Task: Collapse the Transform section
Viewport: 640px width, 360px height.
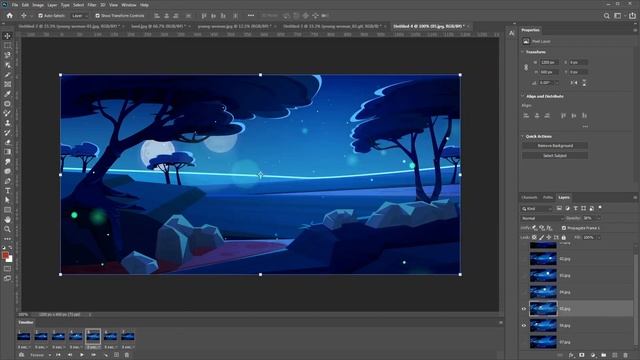Action: coord(523,52)
